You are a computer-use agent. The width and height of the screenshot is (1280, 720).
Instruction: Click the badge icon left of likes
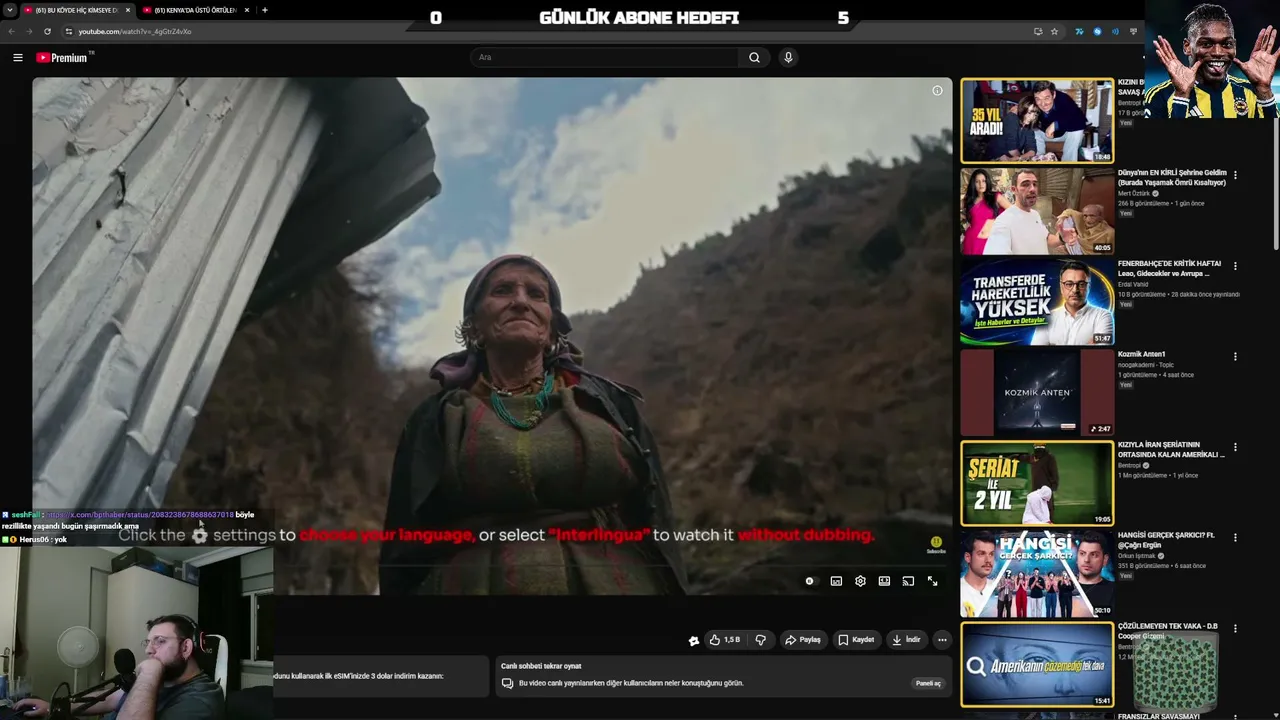[694, 641]
